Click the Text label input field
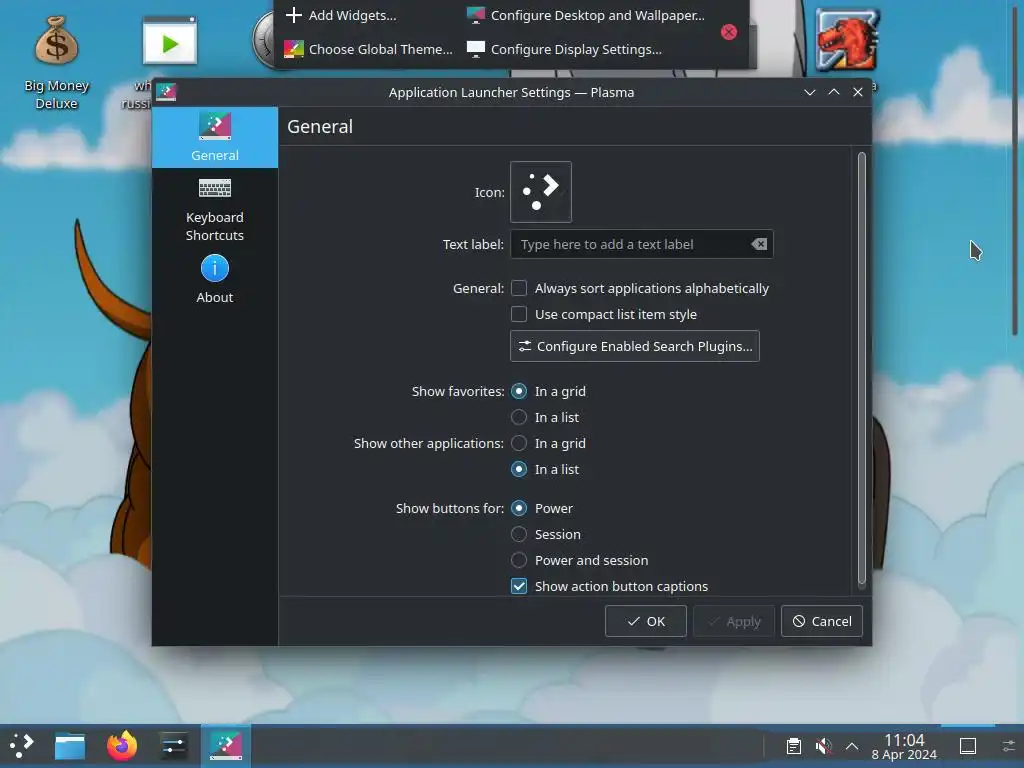 pyautogui.click(x=641, y=244)
